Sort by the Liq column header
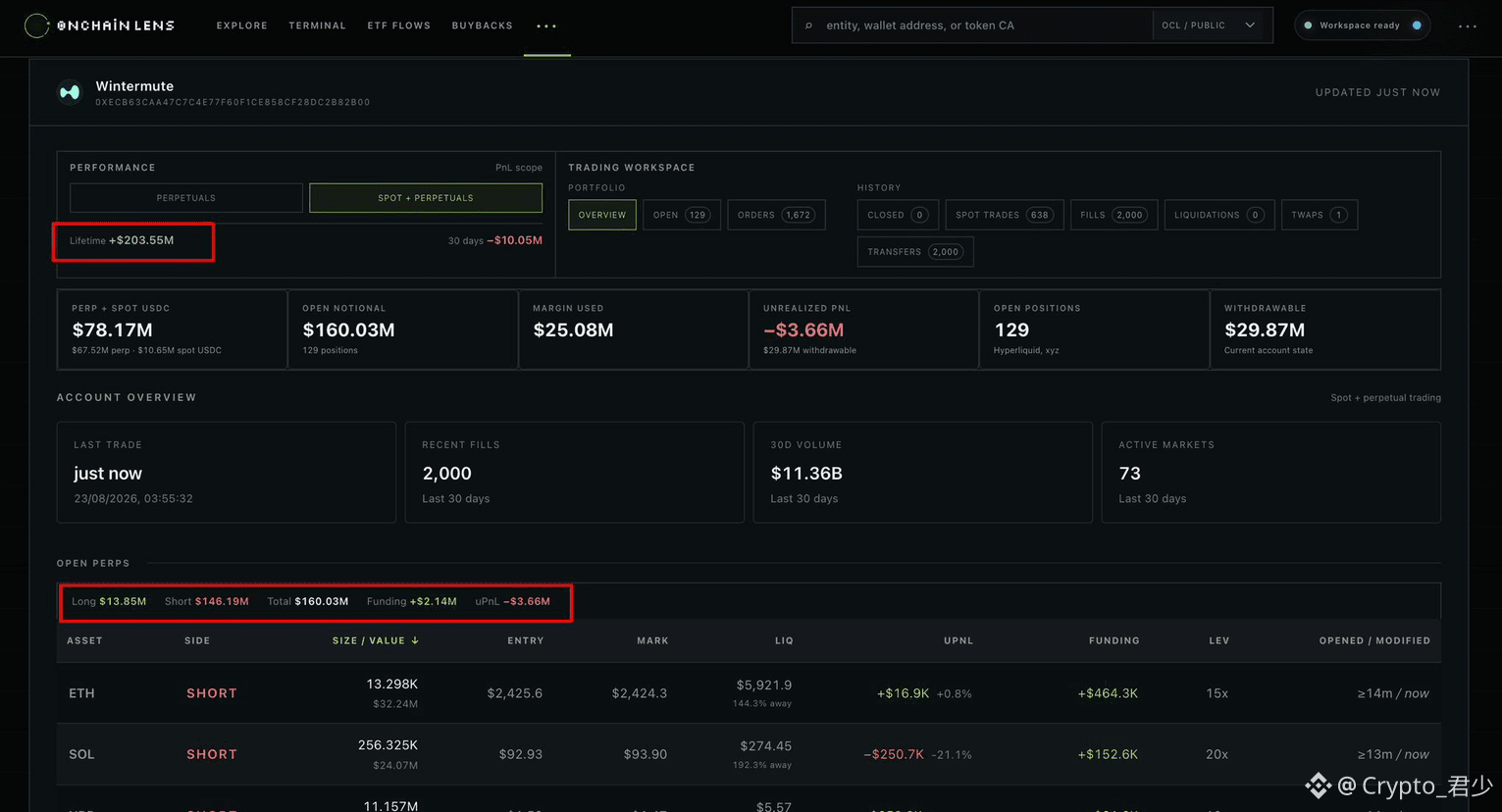Screen dimensions: 1502x812 coord(784,640)
